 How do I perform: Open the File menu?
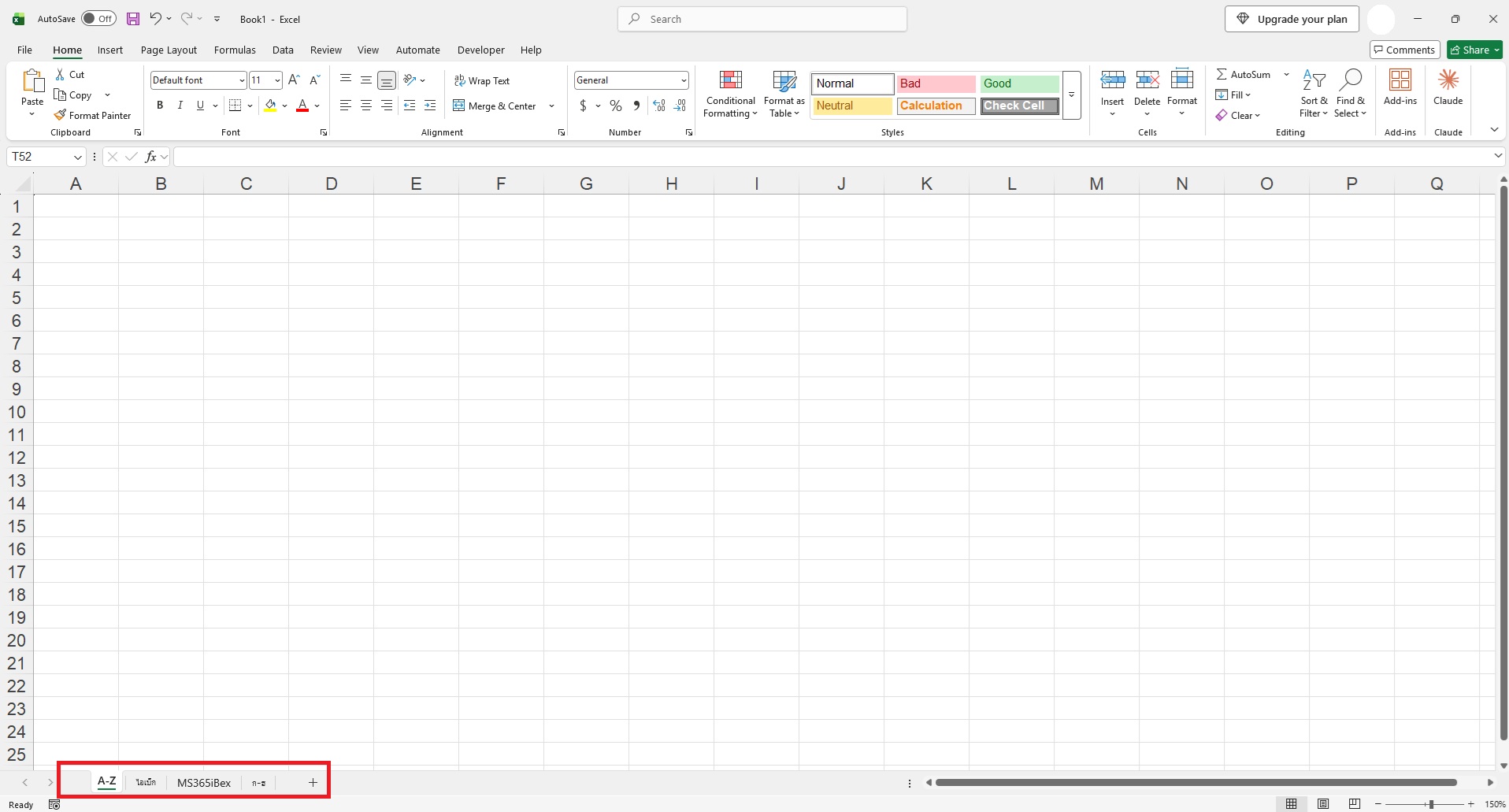[x=25, y=50]
